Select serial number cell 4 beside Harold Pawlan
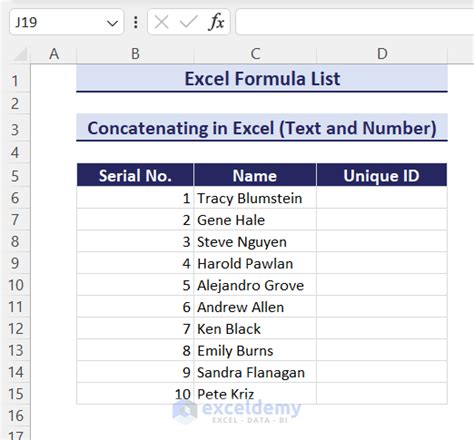Screen dimensions: 474x440 click(x=135, y=263)
